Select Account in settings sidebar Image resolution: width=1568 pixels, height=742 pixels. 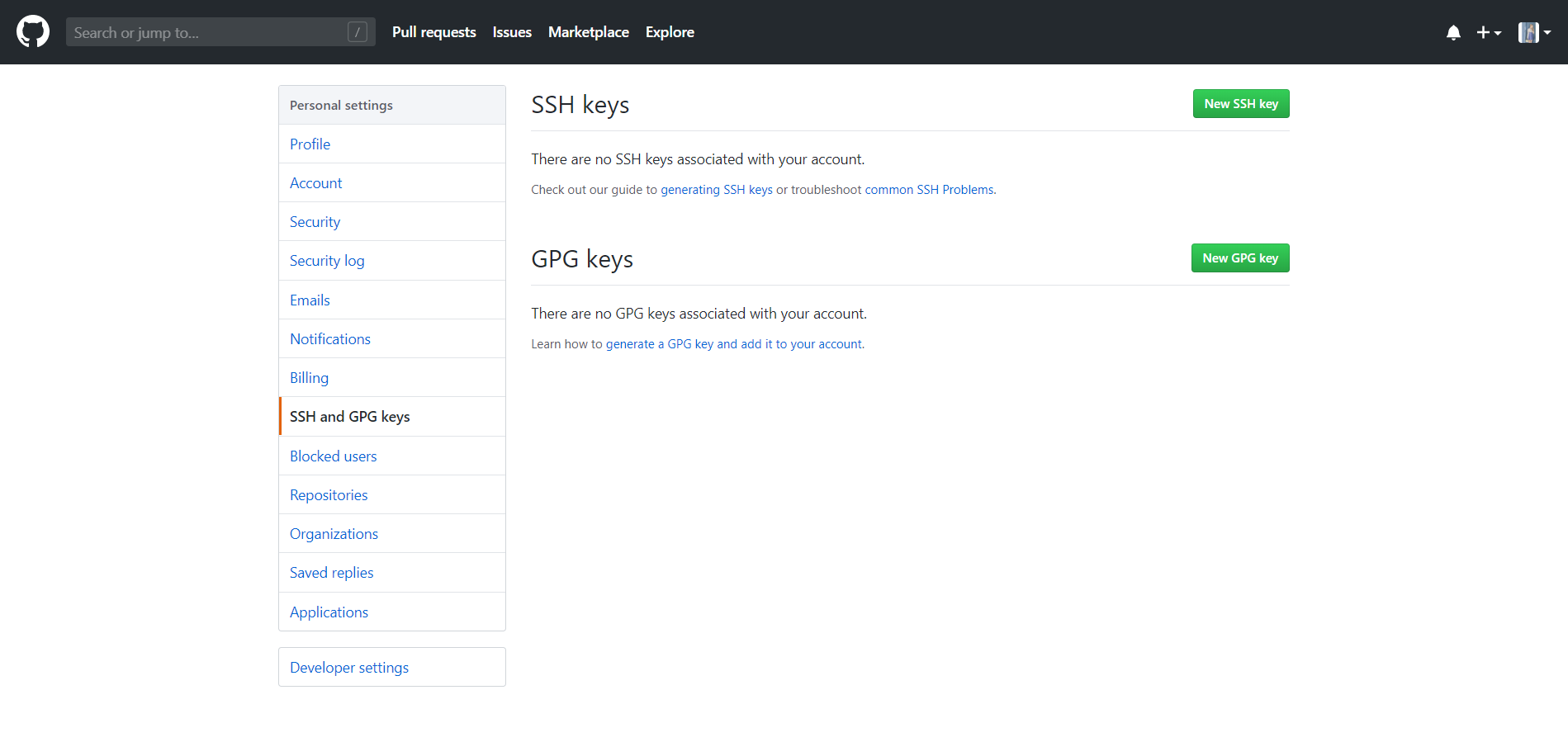392,182
